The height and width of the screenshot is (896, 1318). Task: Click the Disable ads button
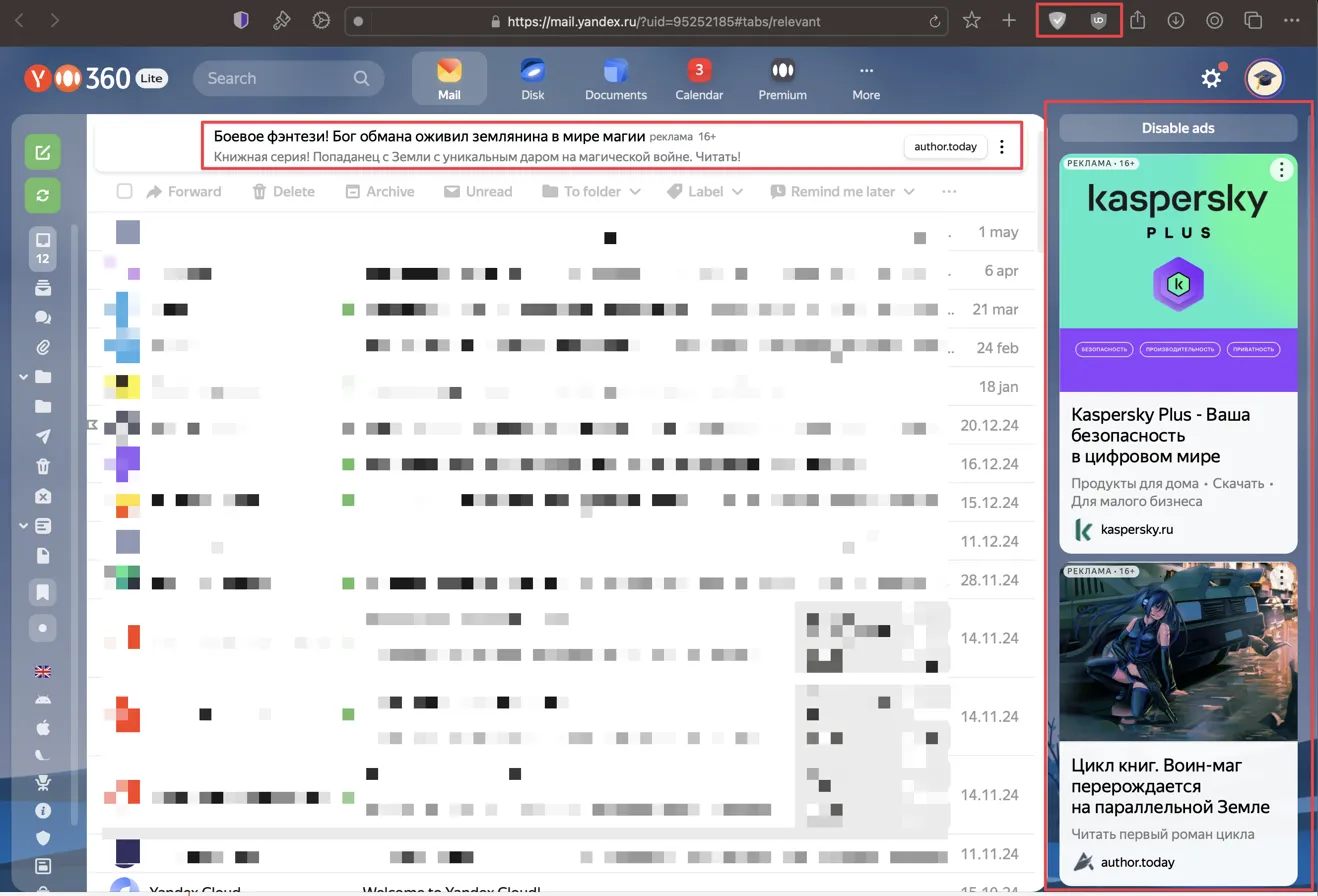tap(1177, 128)
